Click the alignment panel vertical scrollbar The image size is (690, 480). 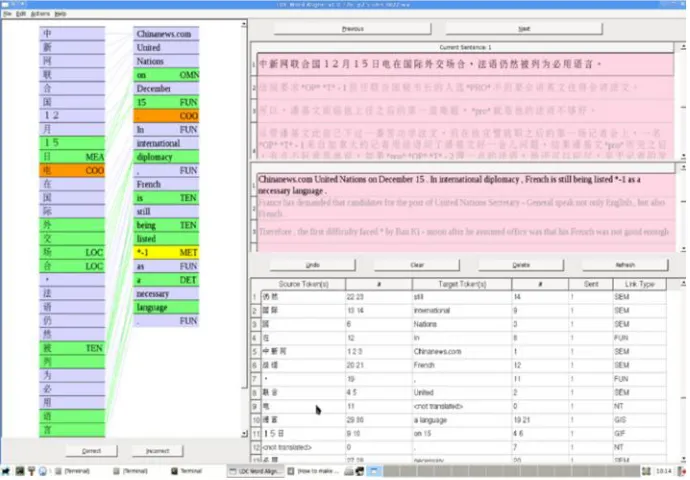click(x=244, y=229)
